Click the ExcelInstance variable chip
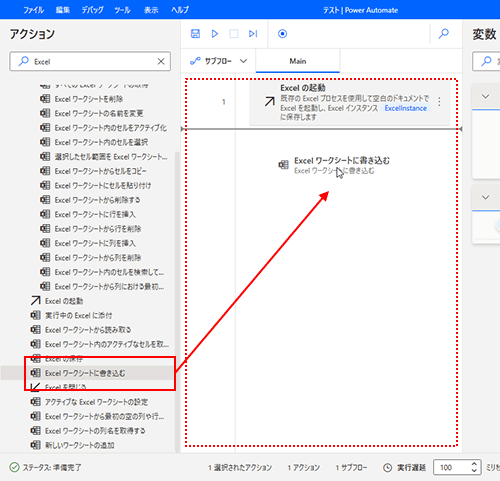The width and height of the screenshot is (500, 481). pyautogui.click(x=406, y=108)
